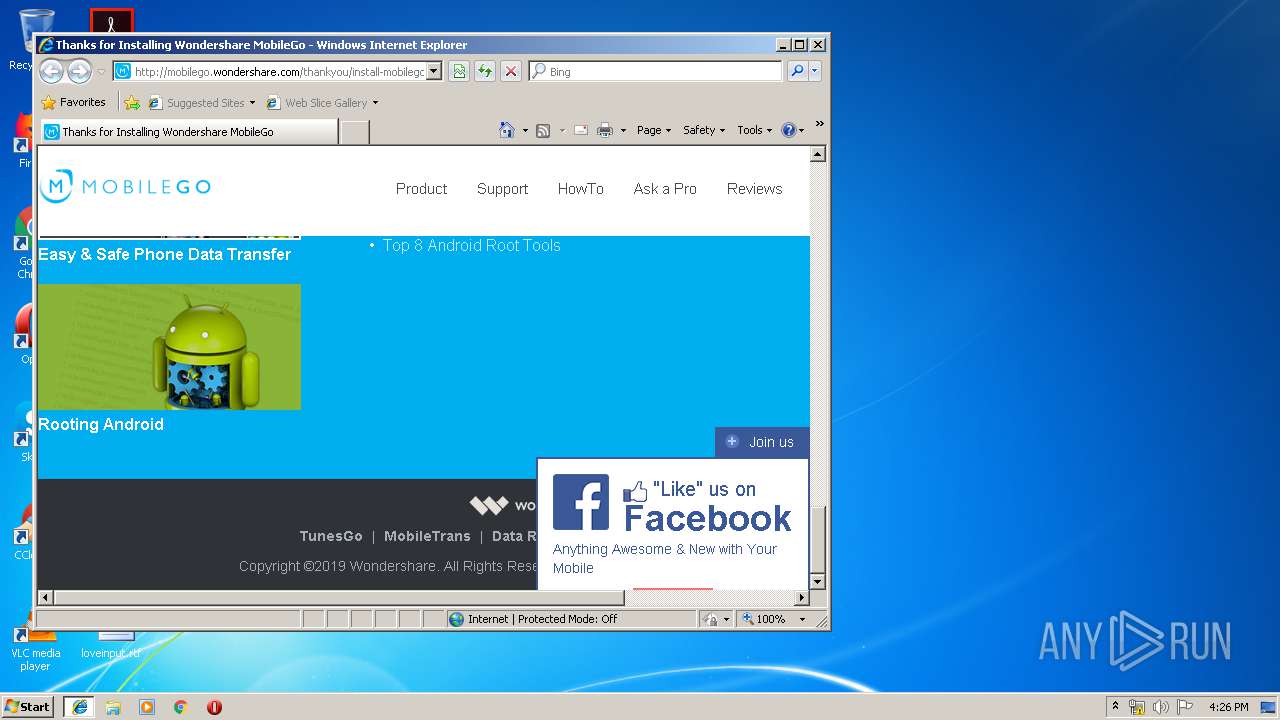Click the vertical scrollbar down arrow
Screen dimensions: 1280x720
coord(817,582)
